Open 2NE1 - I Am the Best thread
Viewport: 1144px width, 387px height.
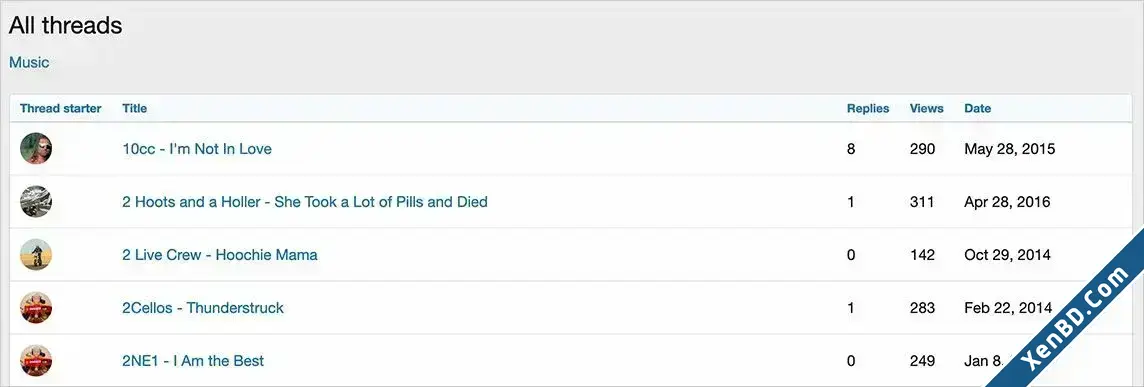pyautogui.click(x=193, y=361)
